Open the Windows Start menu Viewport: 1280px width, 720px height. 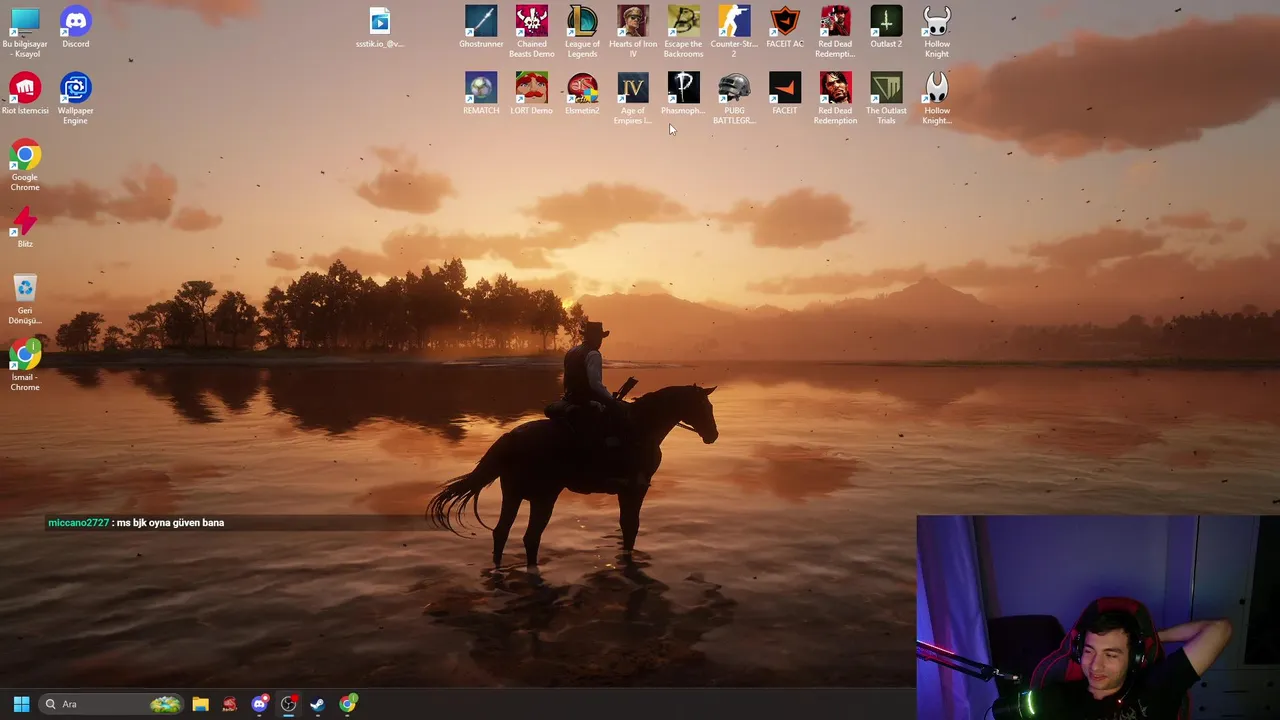(21, 704)
